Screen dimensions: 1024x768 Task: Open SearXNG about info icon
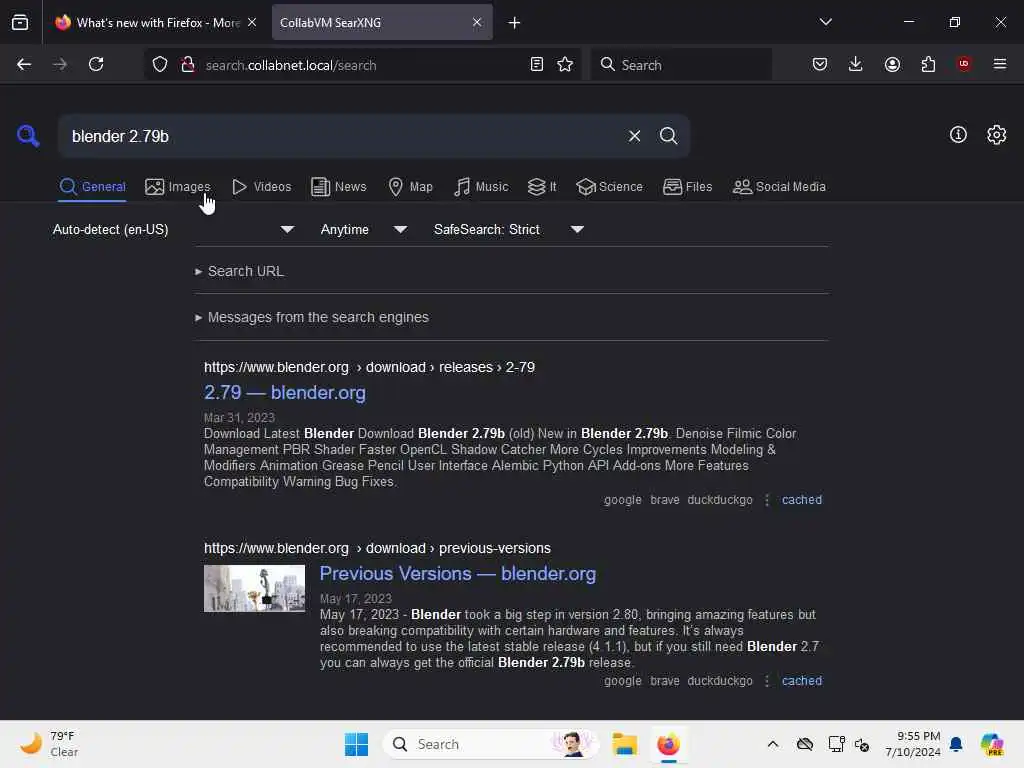click(958, 135)
